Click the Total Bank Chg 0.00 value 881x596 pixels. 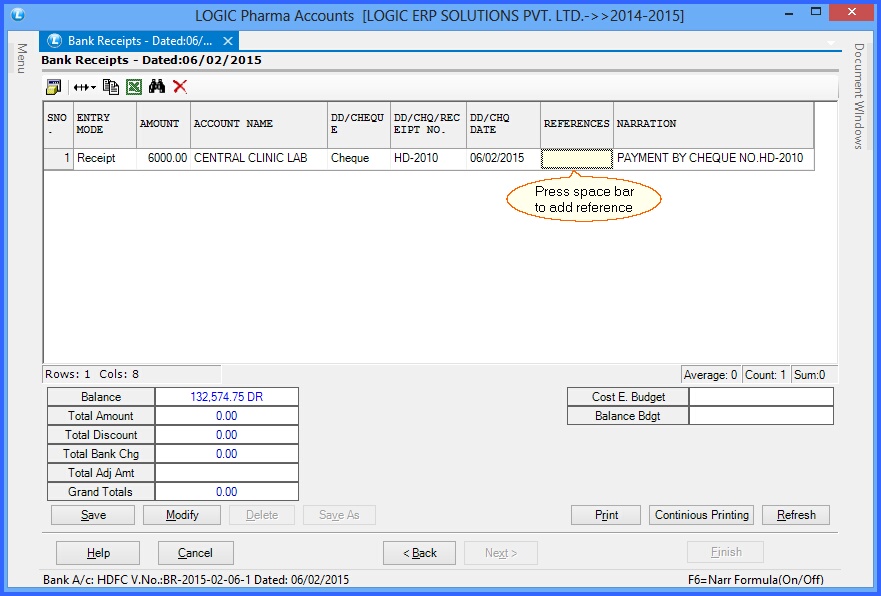pos(226,454)
